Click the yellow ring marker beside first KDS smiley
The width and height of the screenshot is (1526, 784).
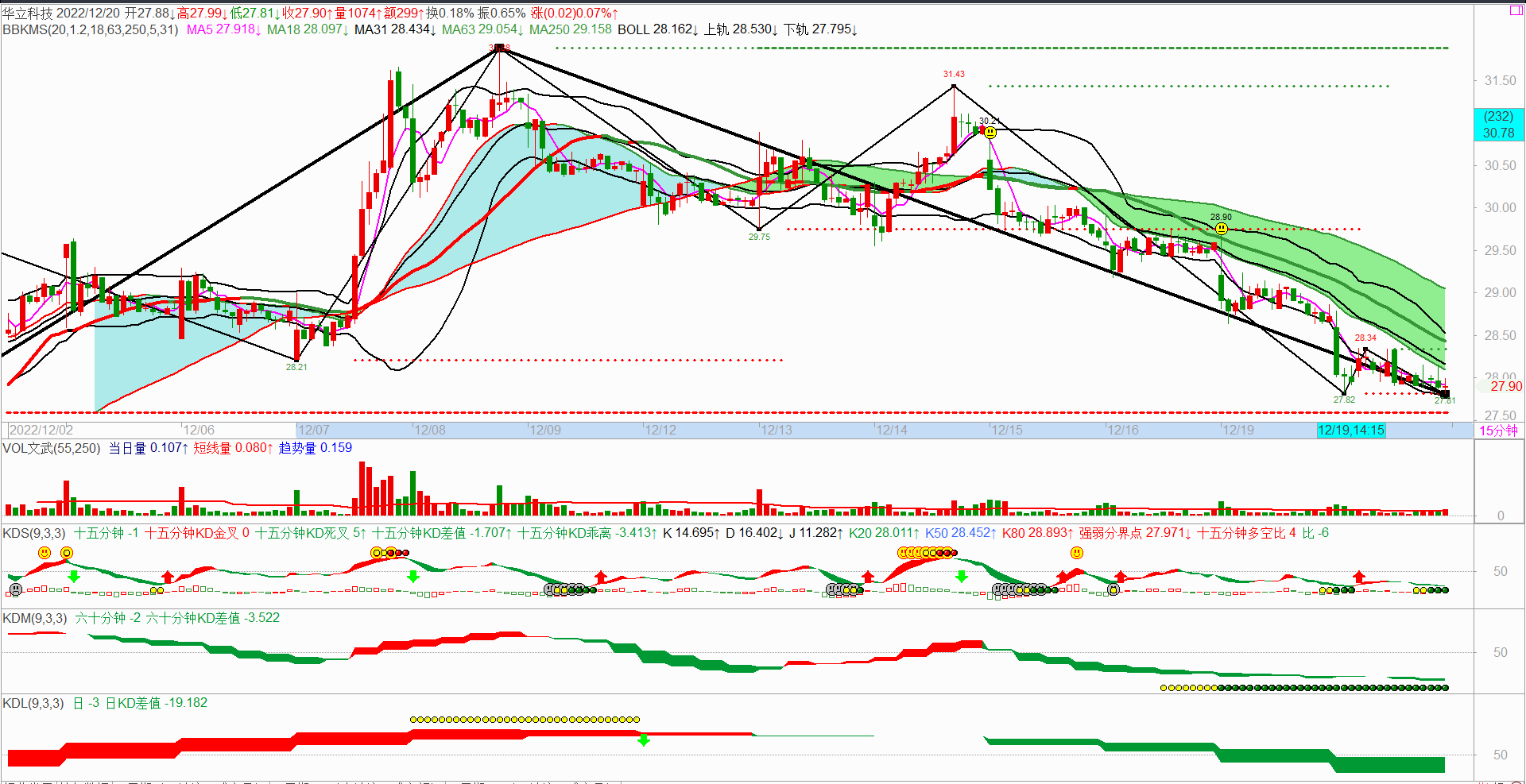67,553
